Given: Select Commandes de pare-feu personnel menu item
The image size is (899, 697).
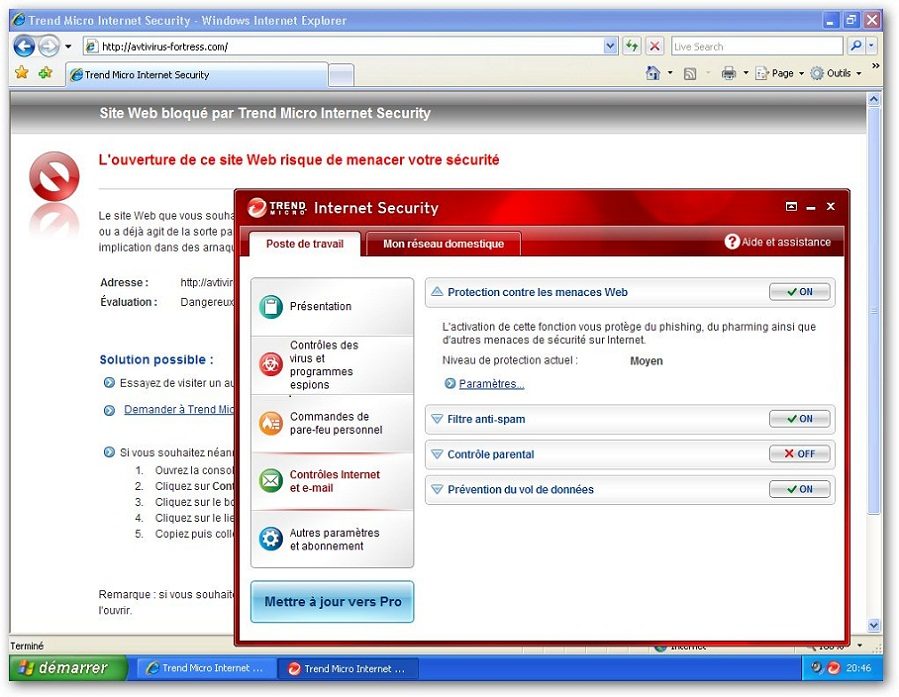Looking at the screenshot, I should click(332, 423).
